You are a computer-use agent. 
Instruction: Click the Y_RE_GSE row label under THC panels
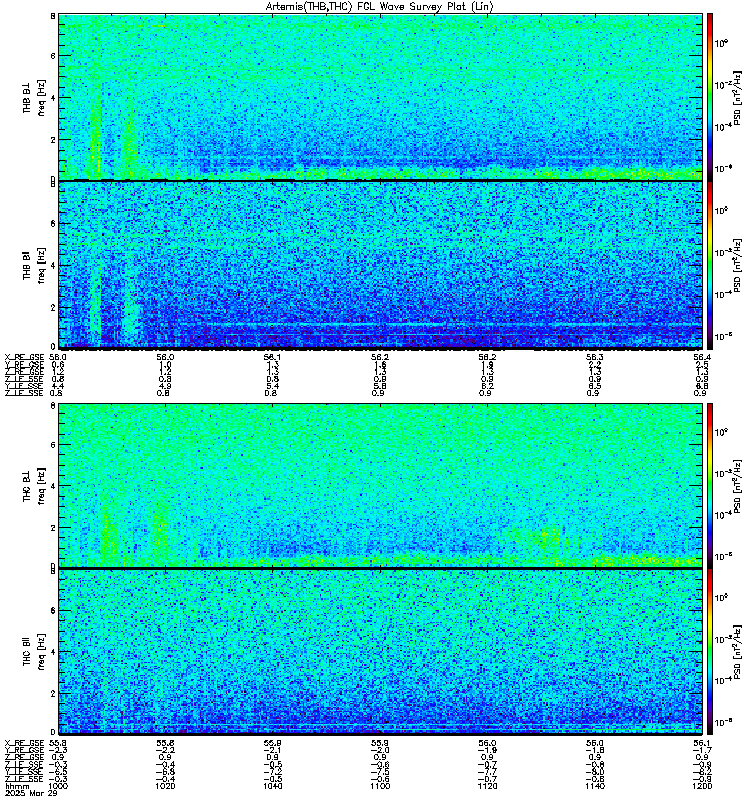[24, 750]
